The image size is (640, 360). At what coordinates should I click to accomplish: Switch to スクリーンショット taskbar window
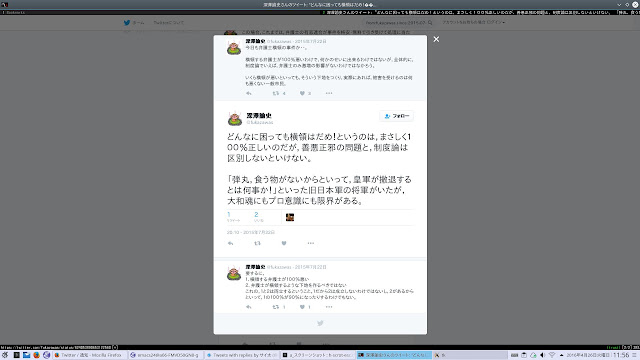click(x=318, y=355)
